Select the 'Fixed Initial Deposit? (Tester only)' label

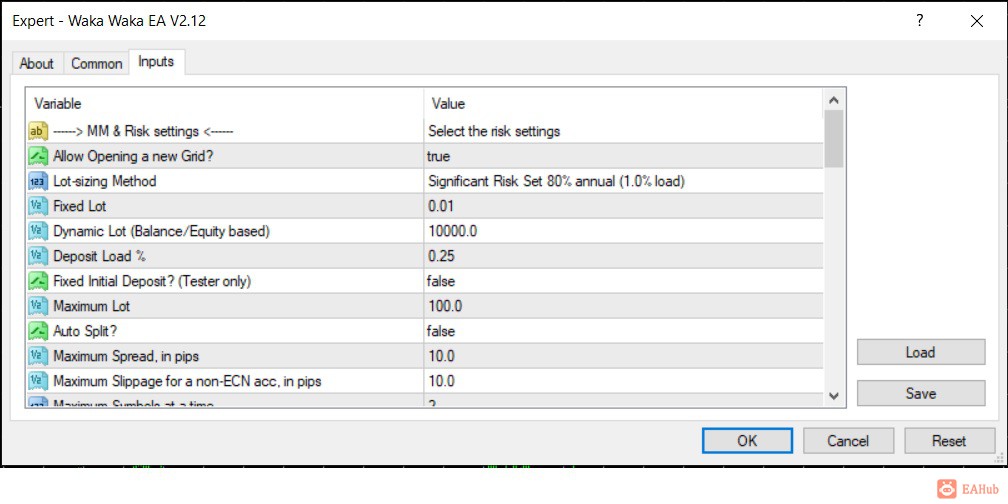coord(152,281)
